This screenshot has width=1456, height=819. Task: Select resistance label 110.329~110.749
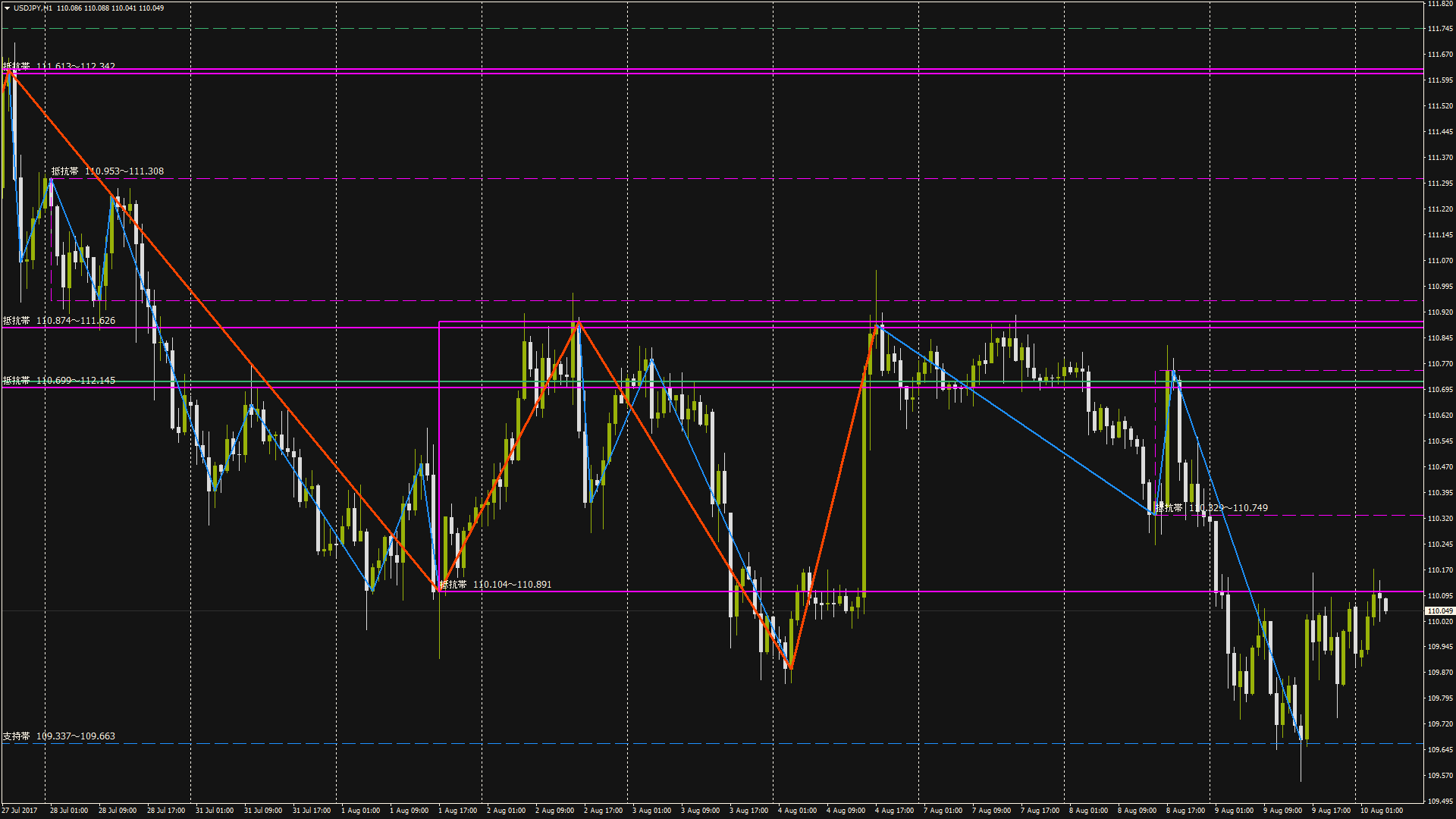click(1212, 508)
